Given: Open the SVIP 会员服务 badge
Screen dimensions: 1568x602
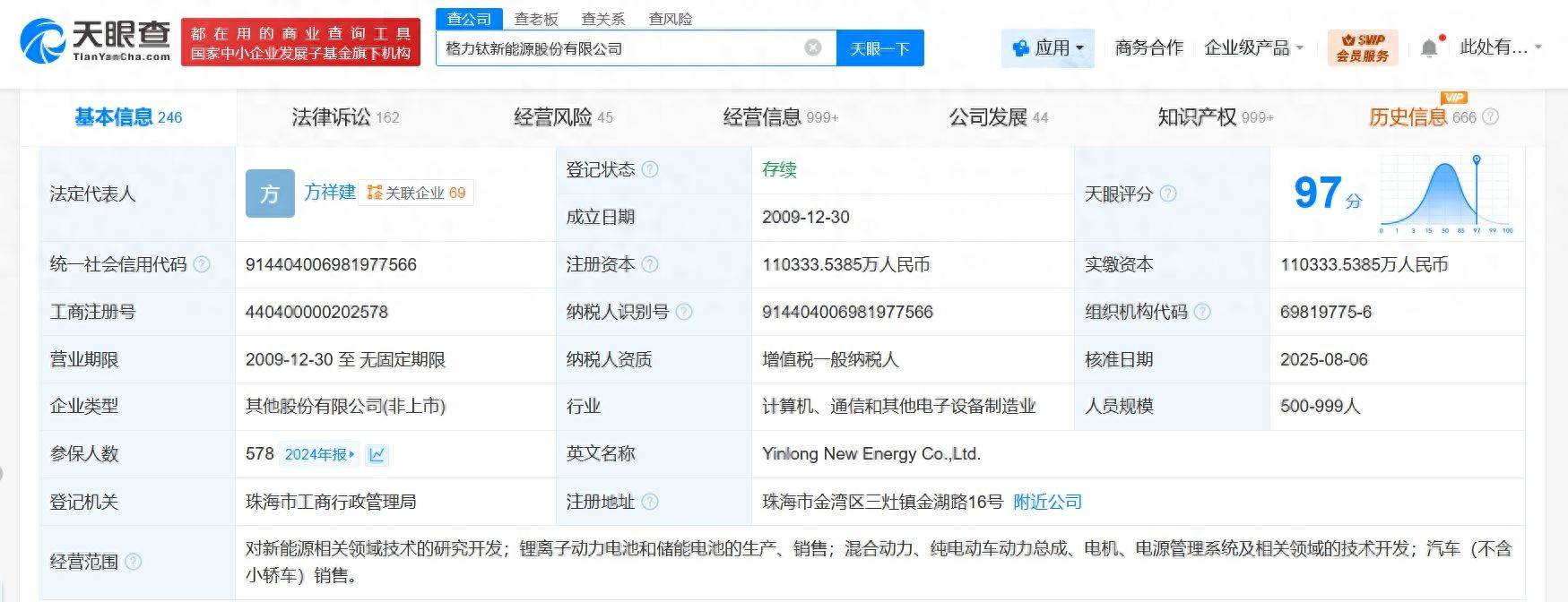Looking at the screenshot, I should (x=1363, y=47).
